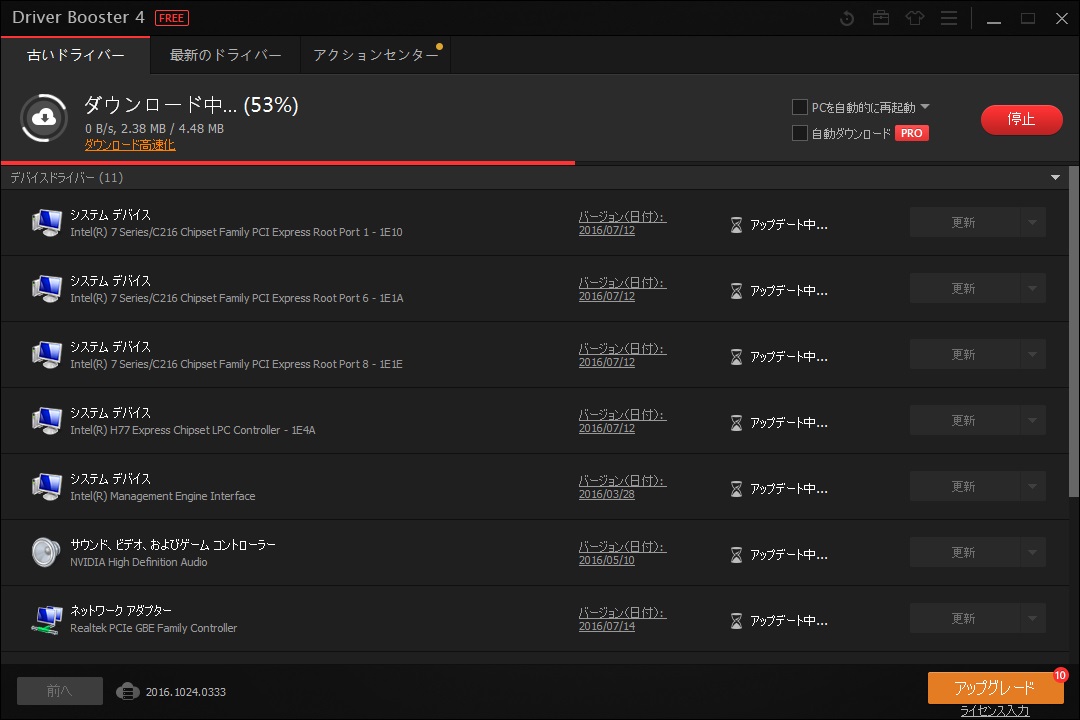
Task: Open ライセンス入力 link
Action: point(995,710)
